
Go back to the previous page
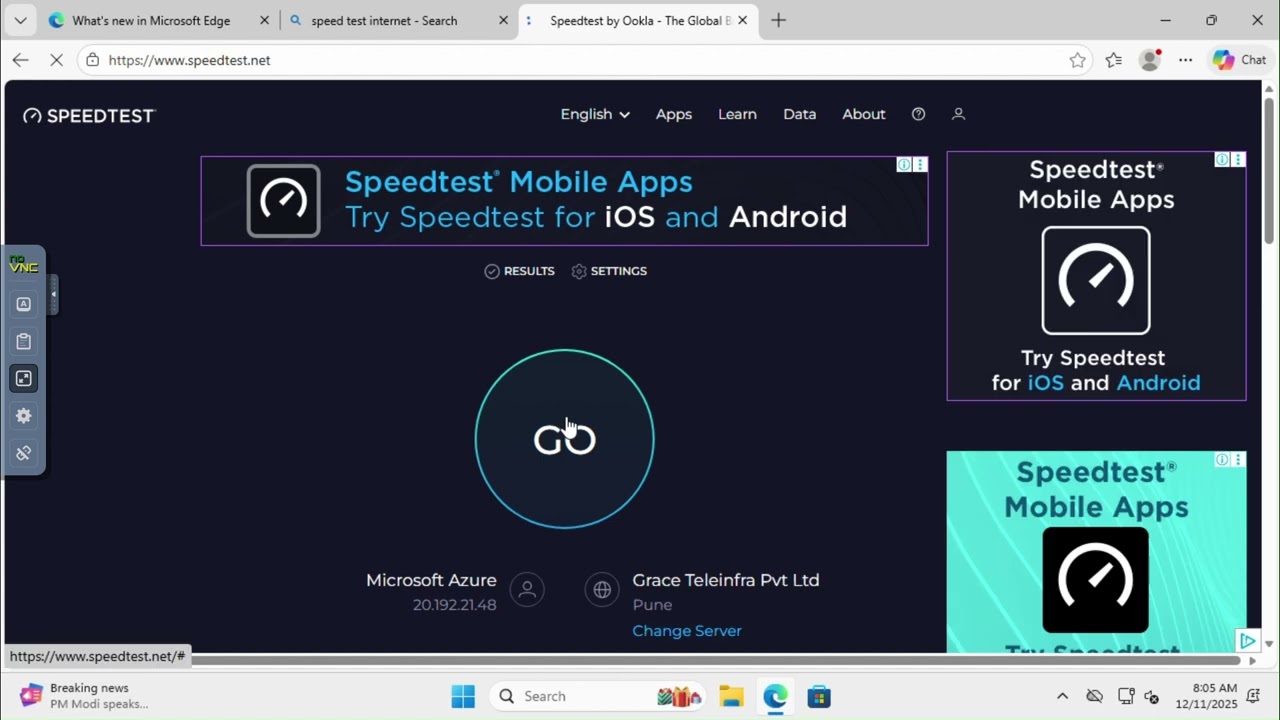20,60
